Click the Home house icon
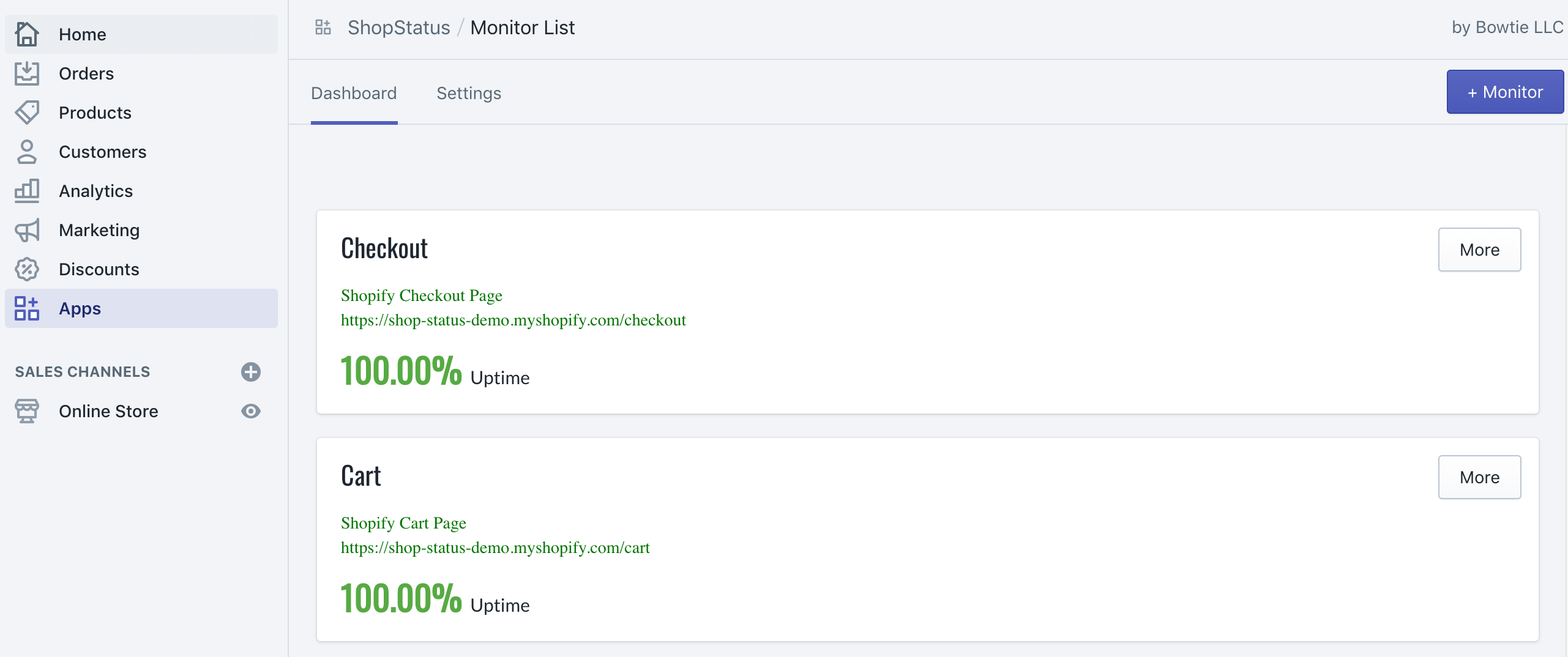The width and height of the screenshot is (1568, 657). (27, 34)
